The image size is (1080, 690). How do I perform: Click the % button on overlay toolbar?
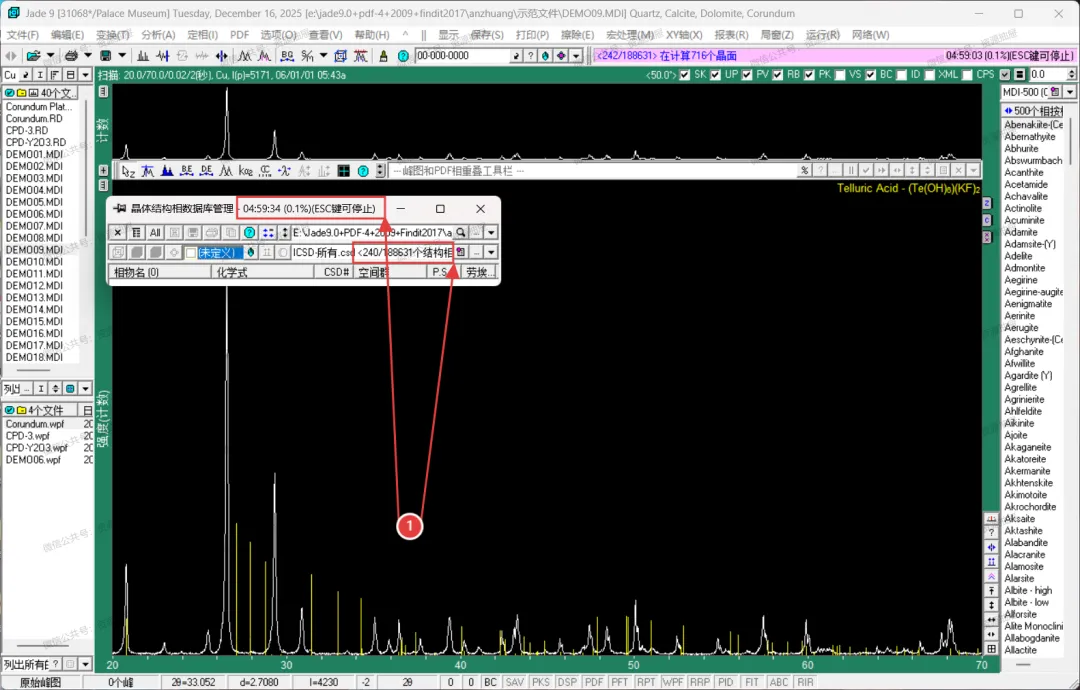[804, 170]
